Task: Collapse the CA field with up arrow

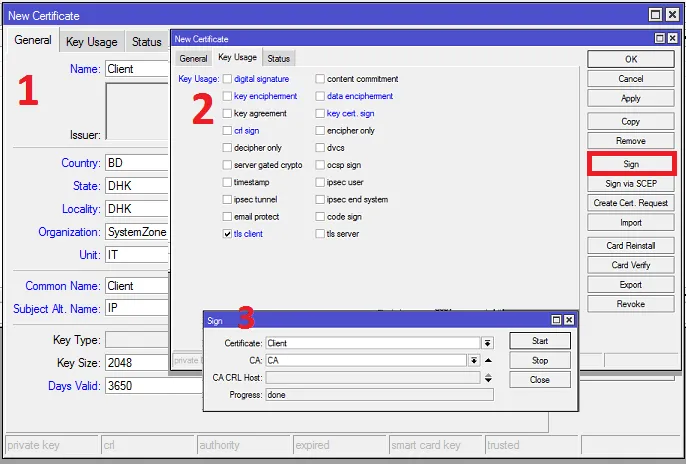Action: tap(488, 360)
